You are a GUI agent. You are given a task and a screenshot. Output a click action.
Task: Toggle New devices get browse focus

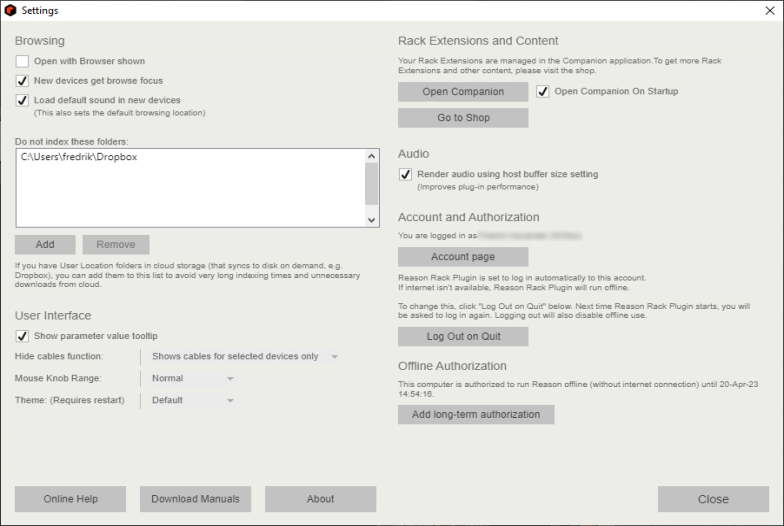(22, 80)
